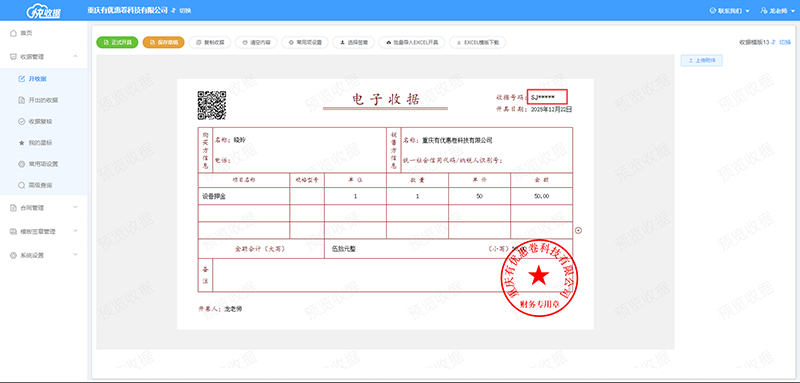800x383 pixels.
Task: Open sidebar 常用项设置 entry
Action: 43,164
